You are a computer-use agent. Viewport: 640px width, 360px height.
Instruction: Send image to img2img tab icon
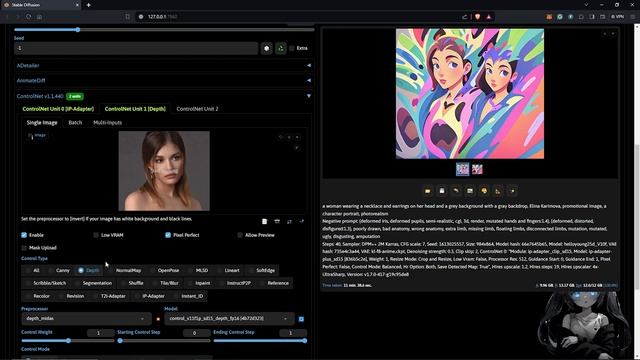[470, 191]
